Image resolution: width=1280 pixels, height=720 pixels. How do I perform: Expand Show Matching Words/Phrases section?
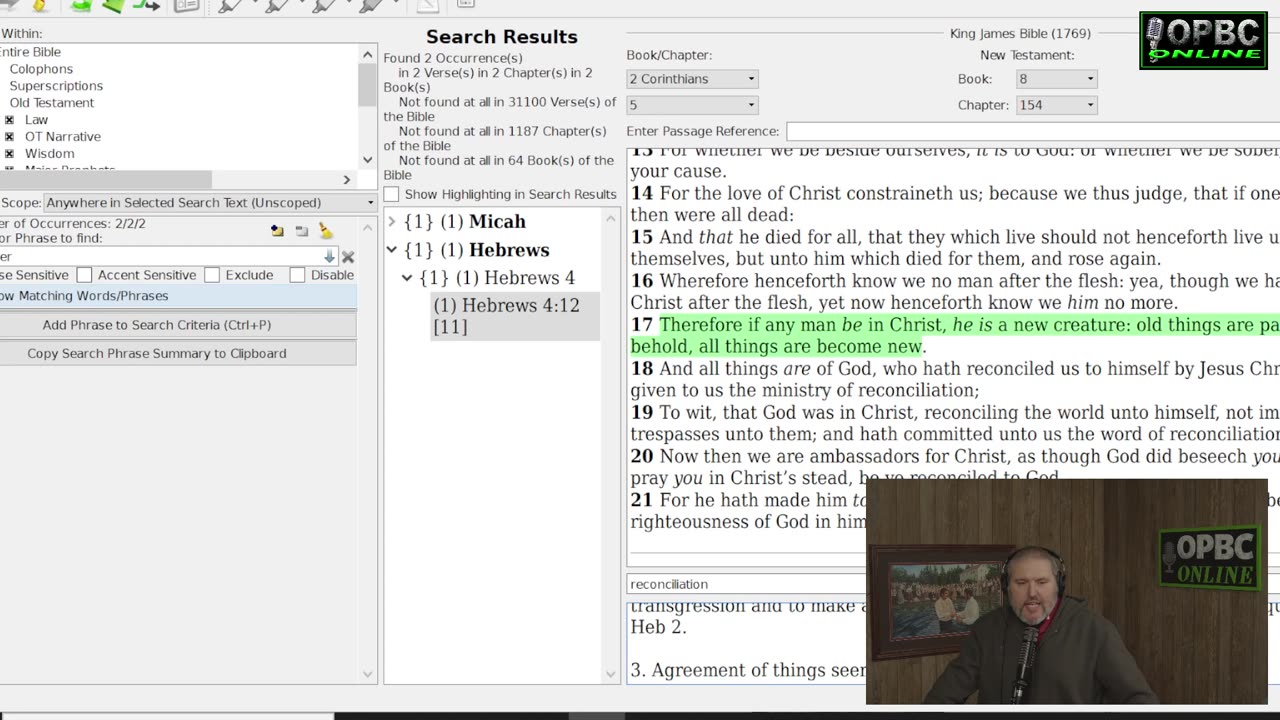point(178,296)
